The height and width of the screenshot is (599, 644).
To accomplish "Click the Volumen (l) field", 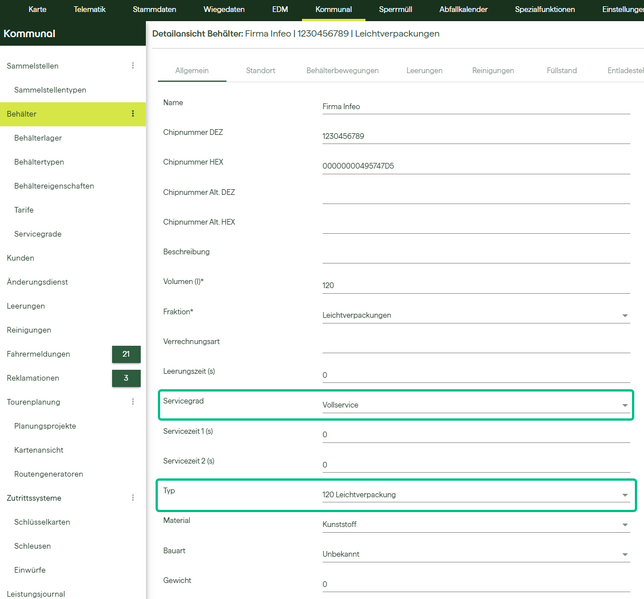I will [476, 286].
